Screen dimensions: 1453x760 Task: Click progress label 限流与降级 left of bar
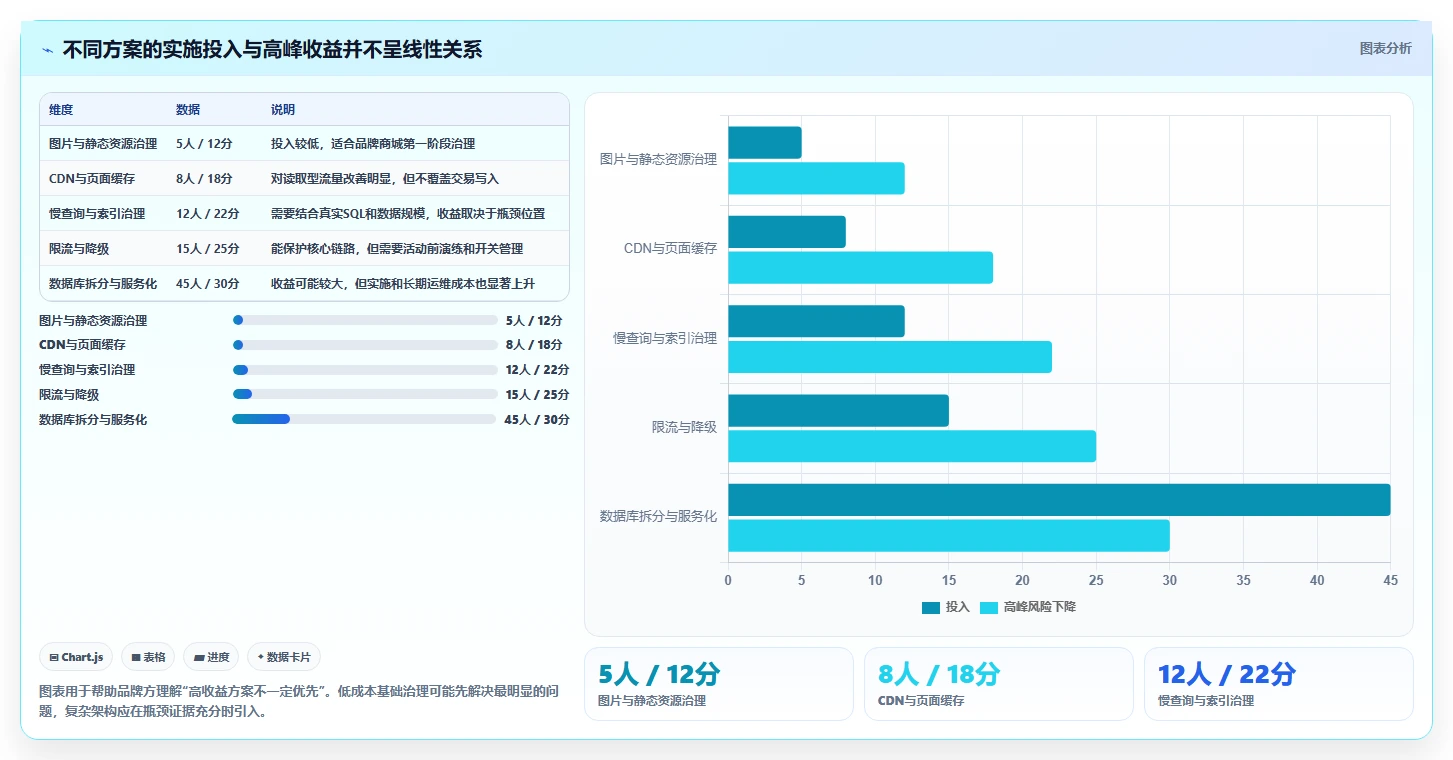69,395
